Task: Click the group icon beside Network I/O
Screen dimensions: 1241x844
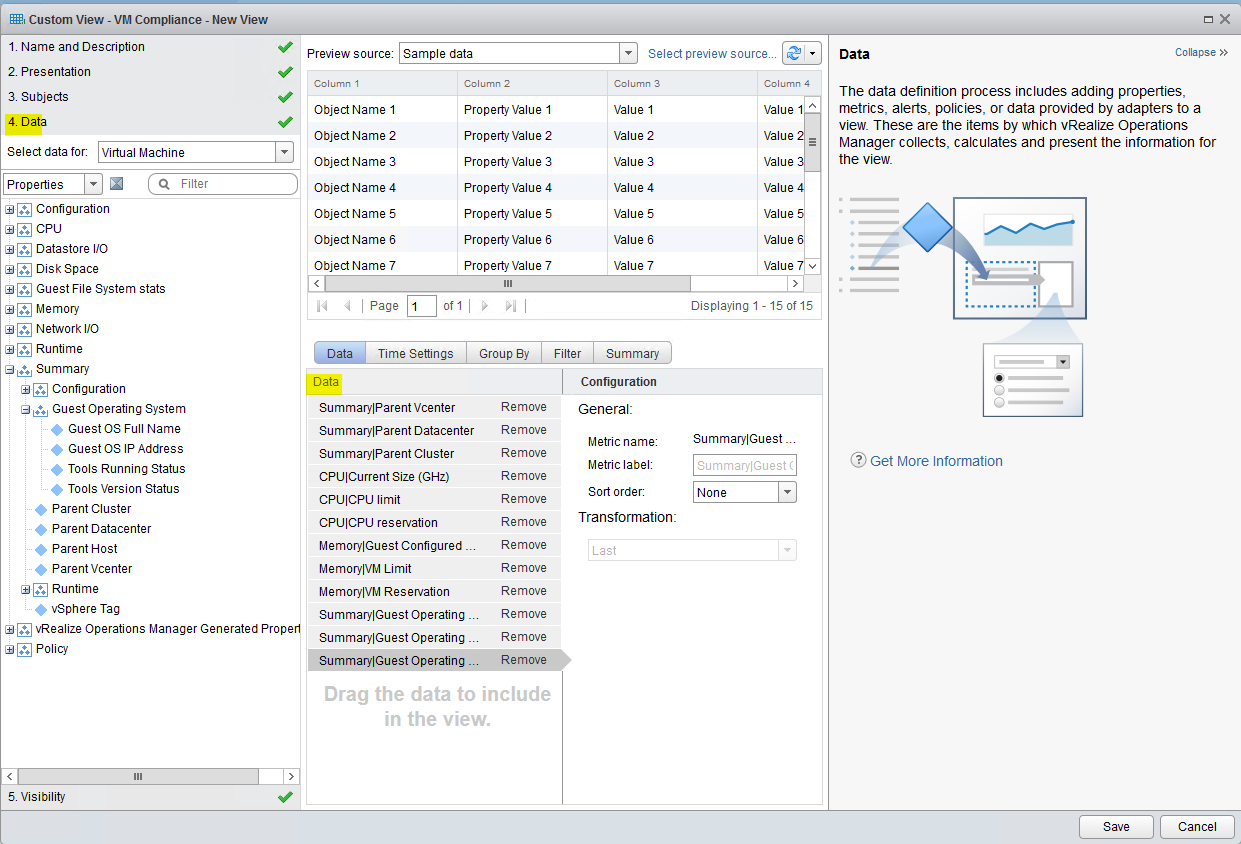Action: click(25, 329)
